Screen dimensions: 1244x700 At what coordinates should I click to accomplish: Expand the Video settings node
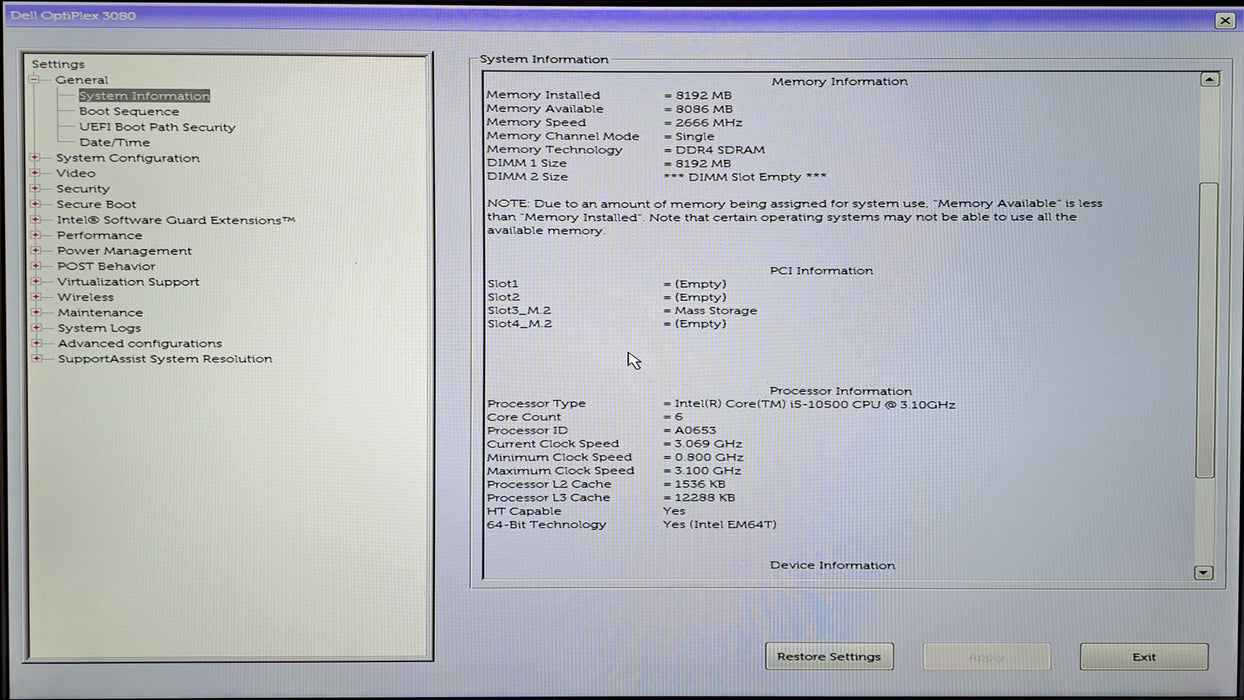point(36,173)
